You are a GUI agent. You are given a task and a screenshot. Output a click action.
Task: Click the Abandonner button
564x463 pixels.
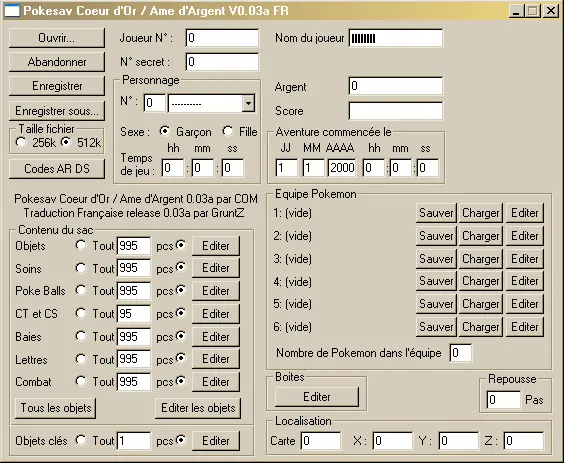[x=57, y=62]
